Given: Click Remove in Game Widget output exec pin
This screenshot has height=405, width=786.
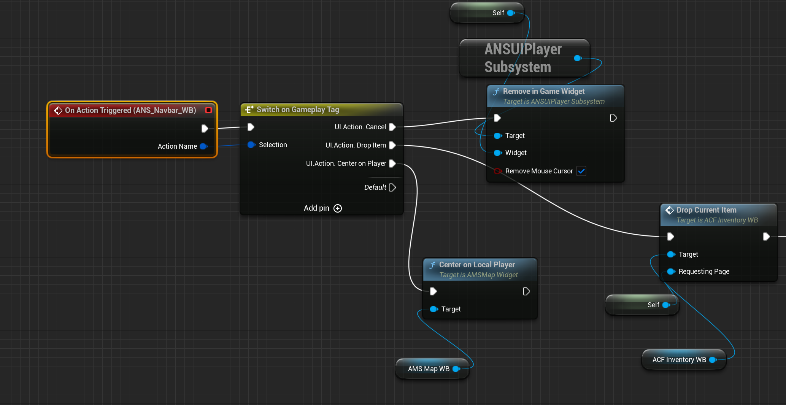Looking at the screenshot, I should pyautogui.click(x=613, y=117).
